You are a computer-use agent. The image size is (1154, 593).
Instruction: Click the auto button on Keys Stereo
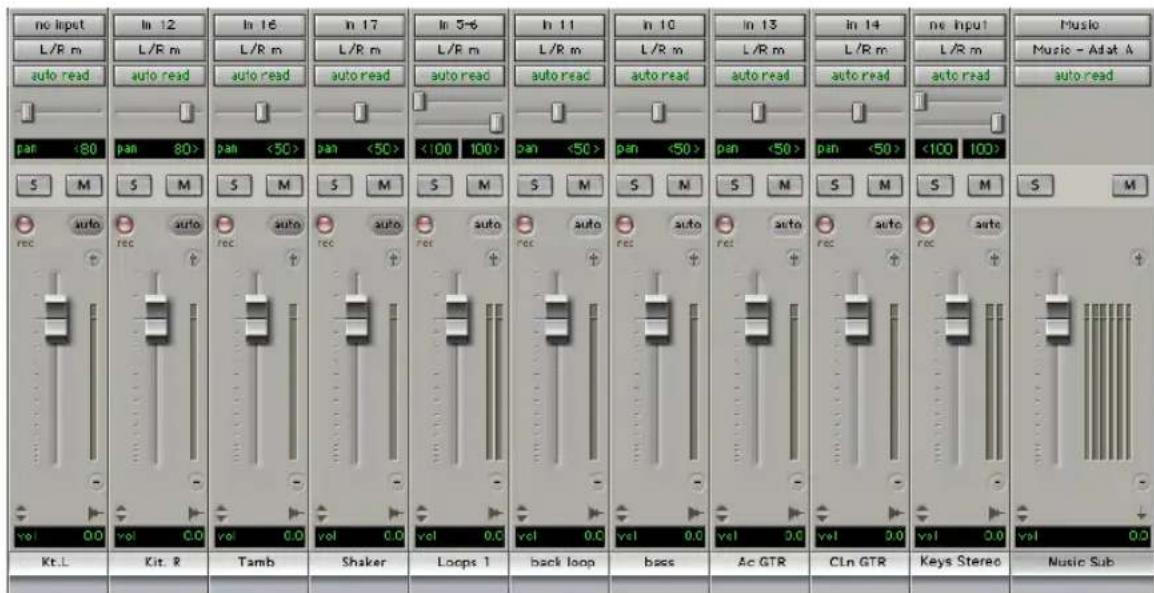click(989, 224)
